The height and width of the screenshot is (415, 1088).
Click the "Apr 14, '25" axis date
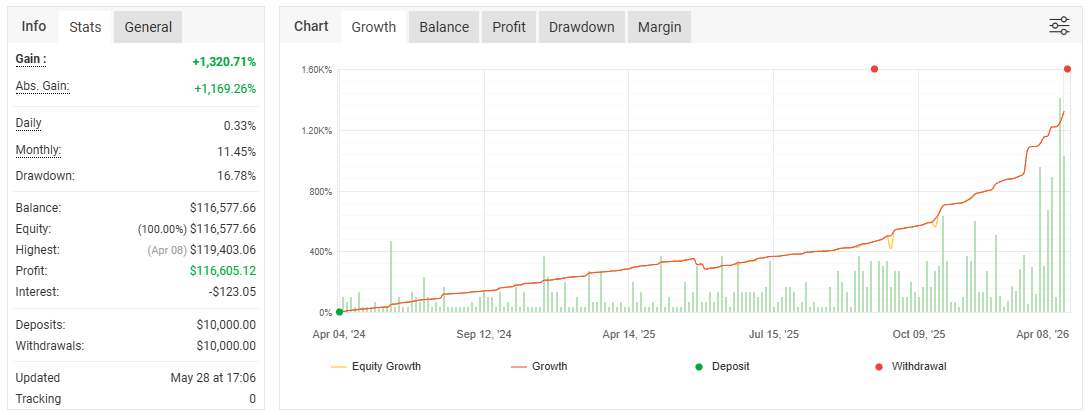coord(629,334)
